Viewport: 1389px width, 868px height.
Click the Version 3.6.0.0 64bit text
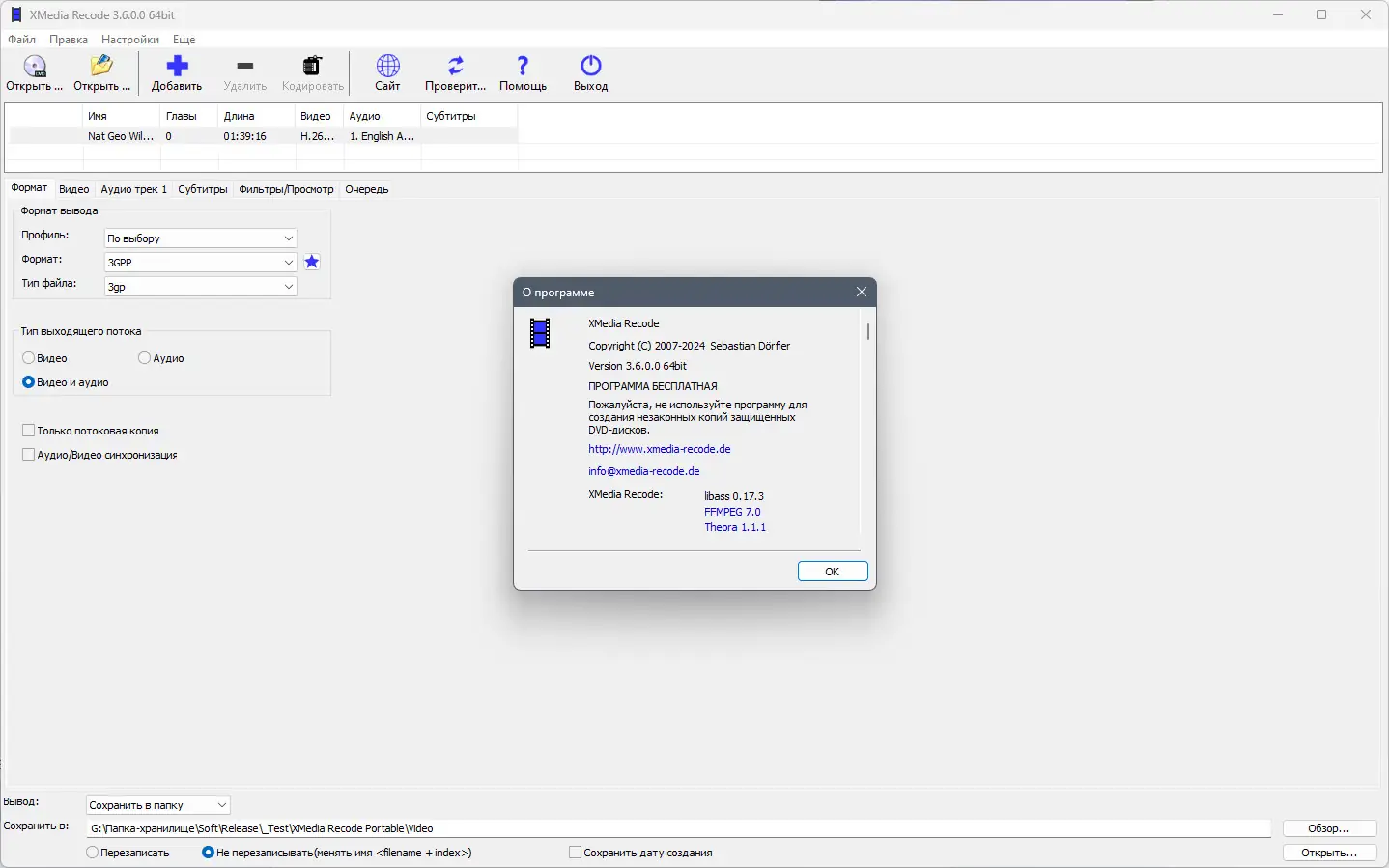[638, 366]
